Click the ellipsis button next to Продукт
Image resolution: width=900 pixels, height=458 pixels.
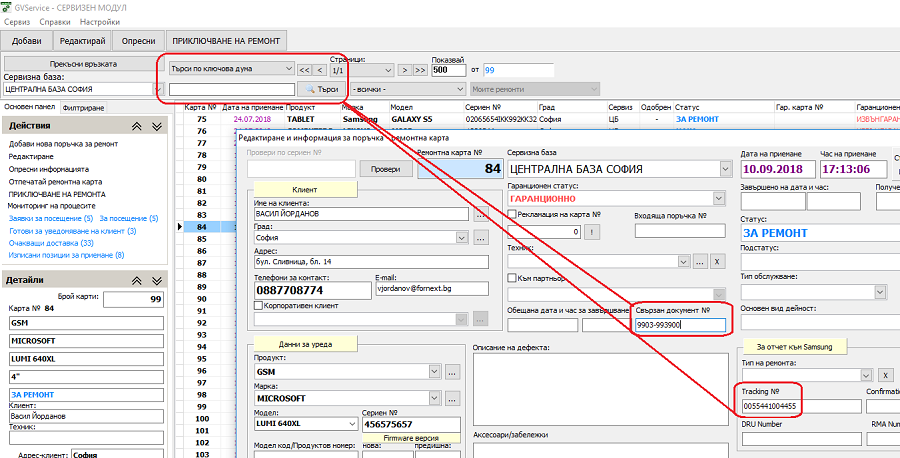tap(453, 372)
